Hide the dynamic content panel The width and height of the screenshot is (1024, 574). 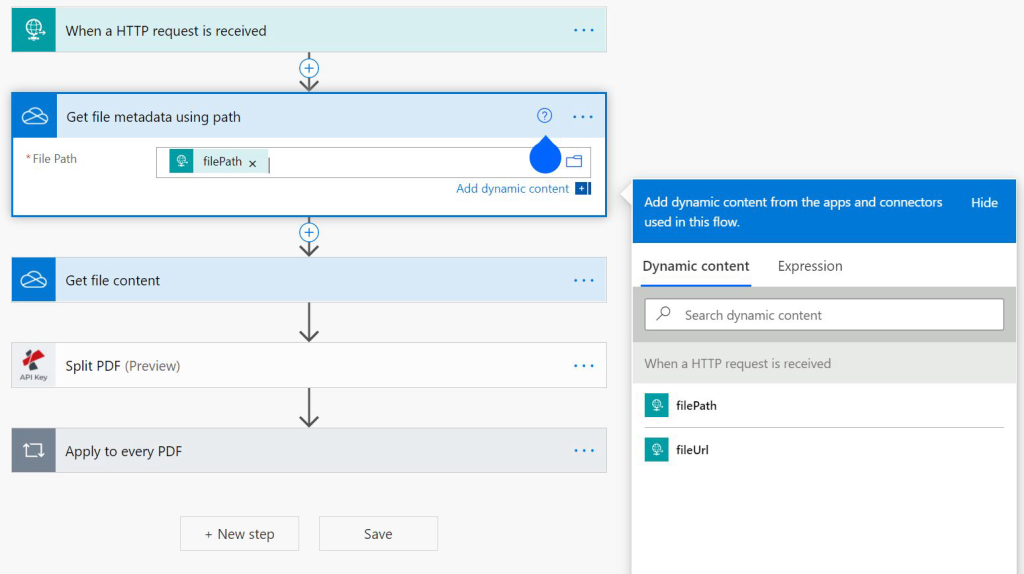pyautogui.click(x=984, y=202)
